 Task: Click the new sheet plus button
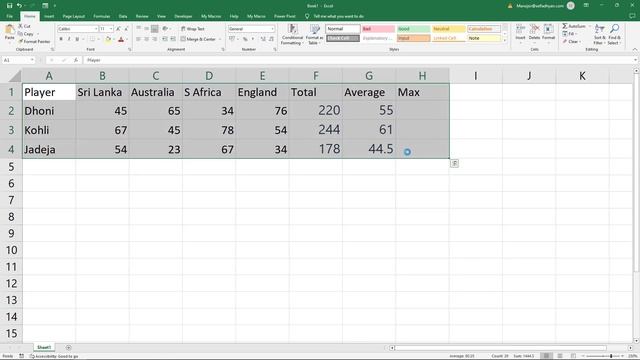click(69, 347)
